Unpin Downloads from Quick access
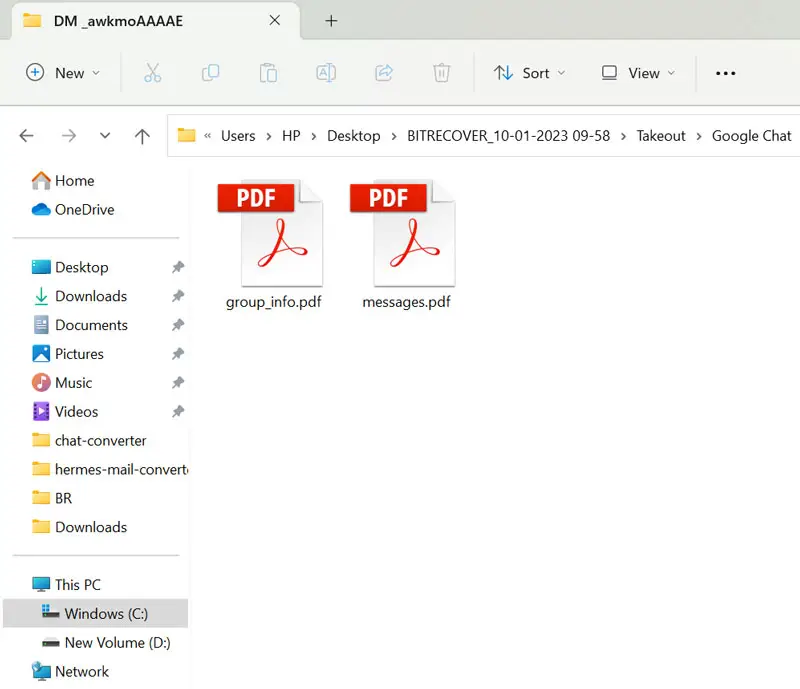 (x=178, y=296)
